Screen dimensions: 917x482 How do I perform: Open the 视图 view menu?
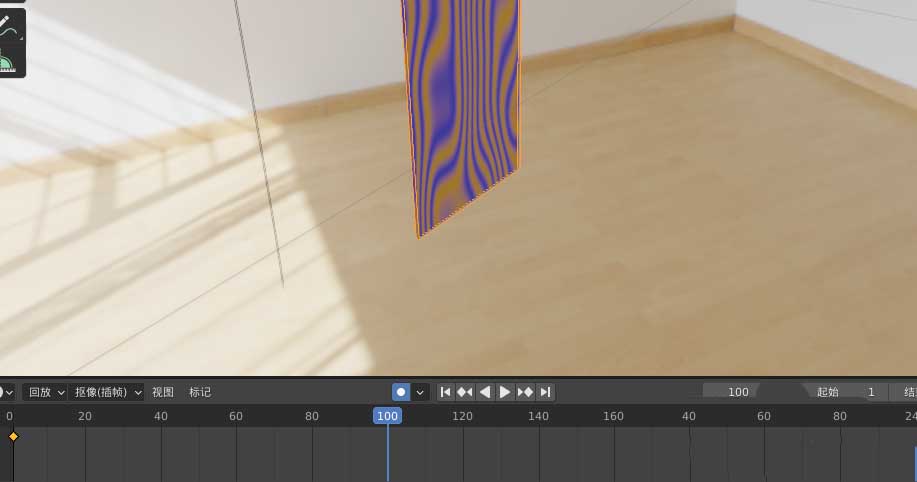163,392
